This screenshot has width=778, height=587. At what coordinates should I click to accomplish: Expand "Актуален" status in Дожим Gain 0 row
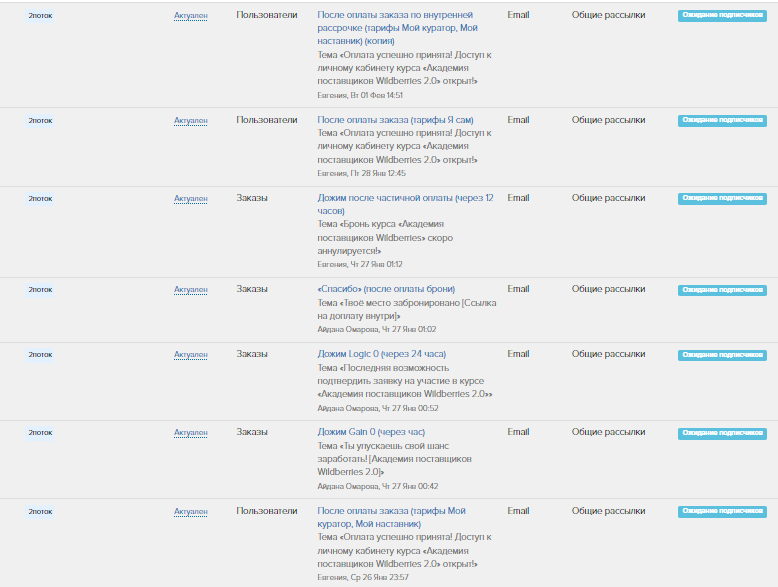tap(190, 433)
